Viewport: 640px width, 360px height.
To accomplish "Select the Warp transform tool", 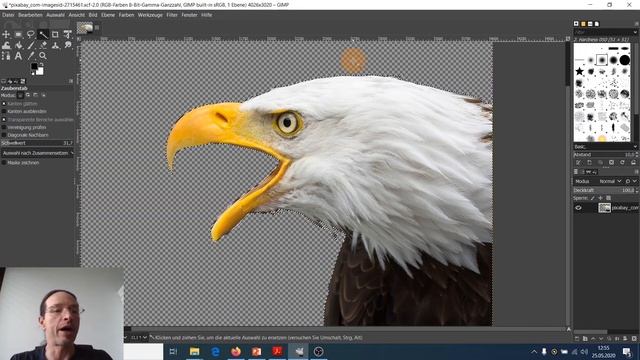I will click(6, 45).
